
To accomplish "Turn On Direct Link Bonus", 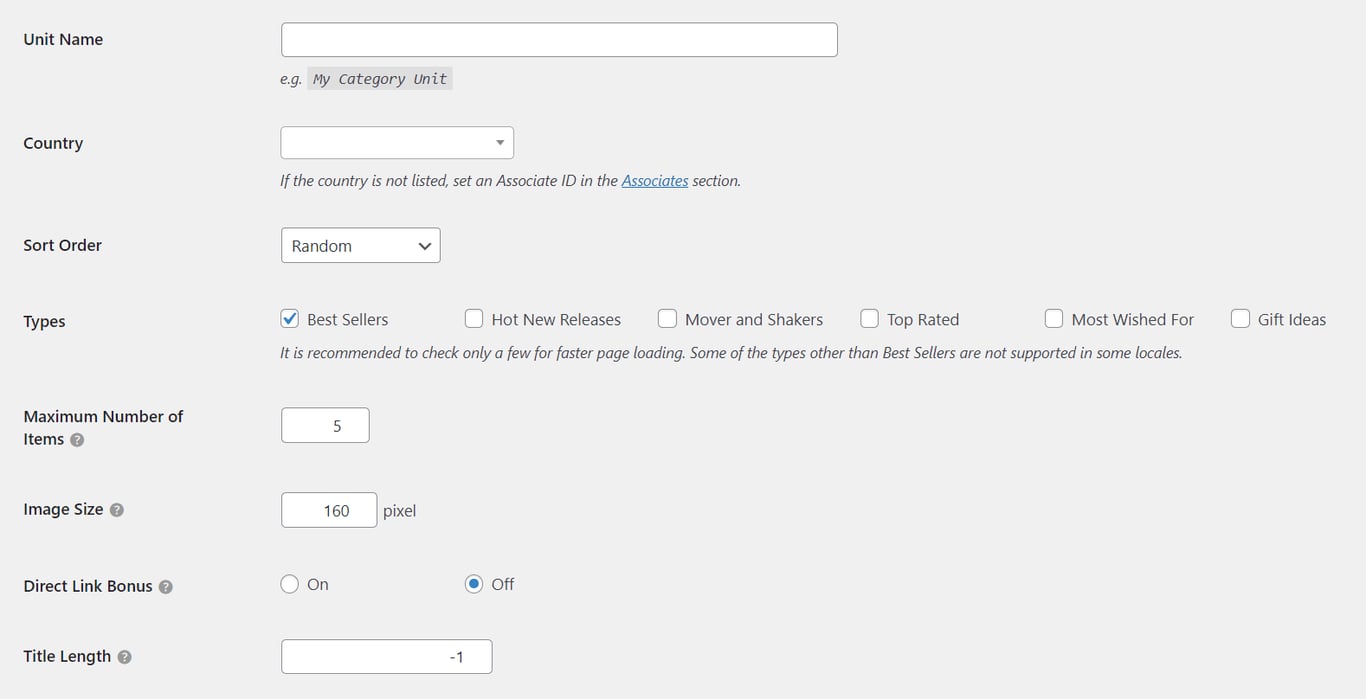I will [289, 583].
